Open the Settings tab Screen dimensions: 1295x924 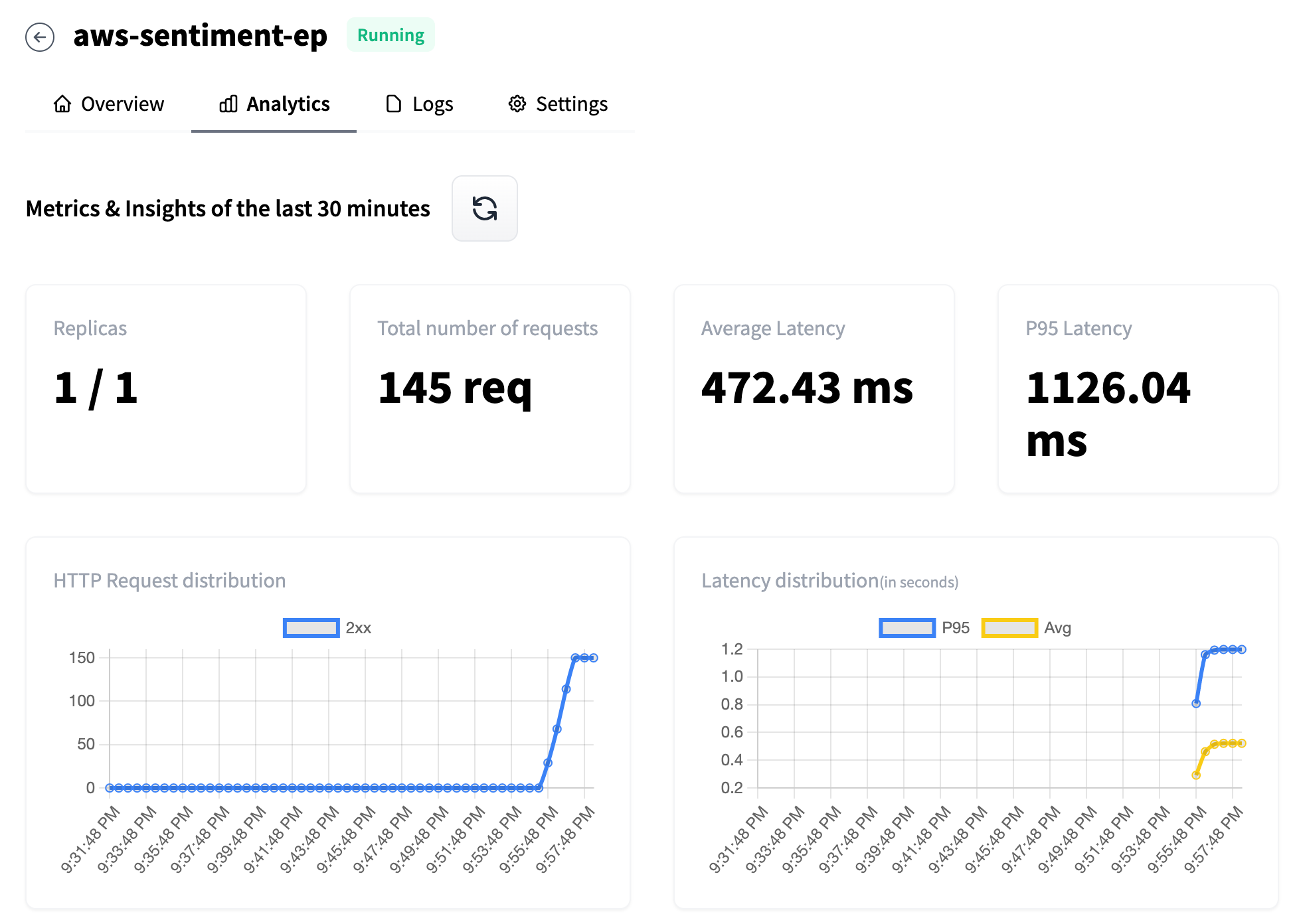(571, 104)
